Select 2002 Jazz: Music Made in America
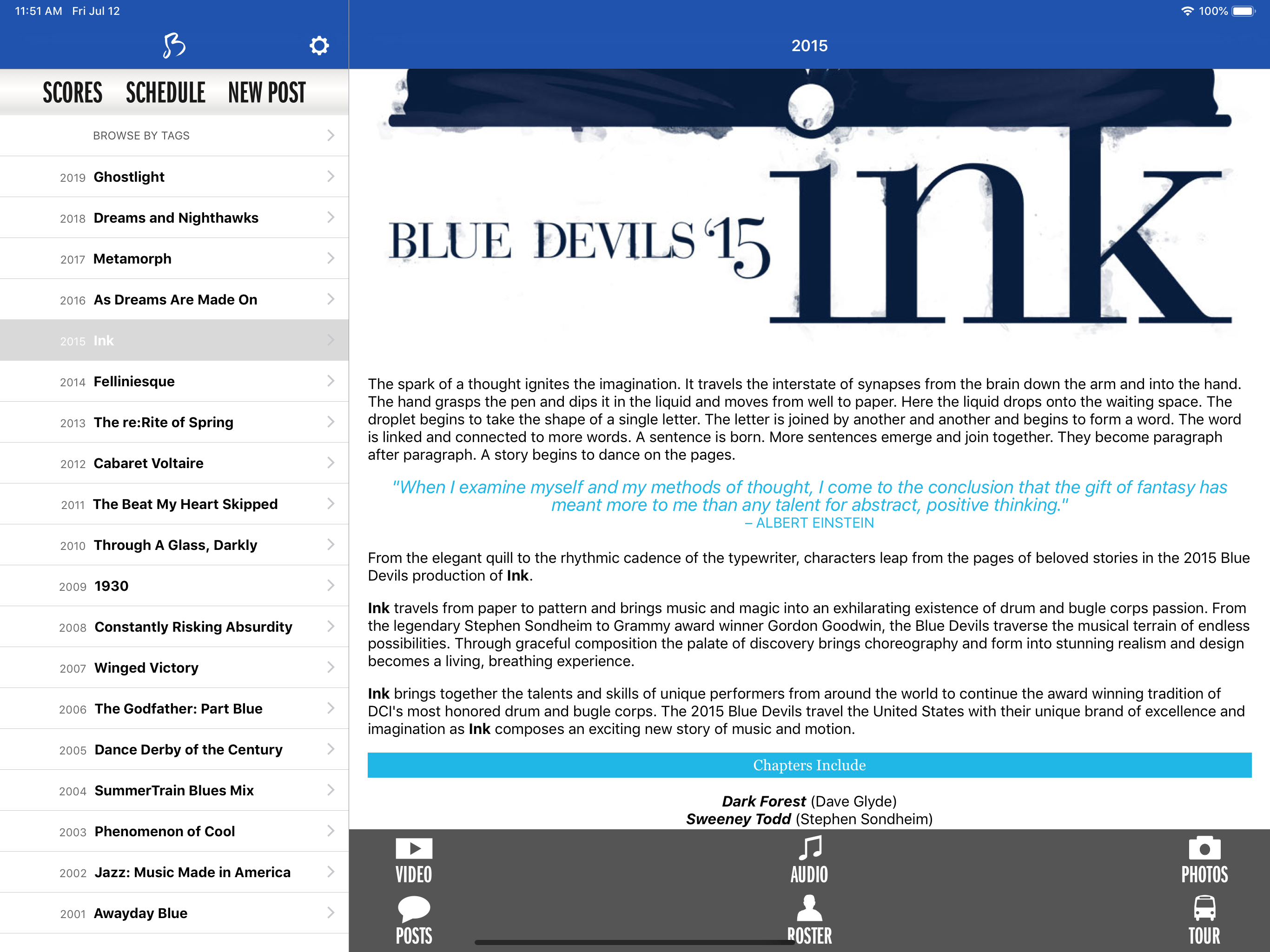This screenshot has width=1270, height=952. pyautogui.click(x=174, y=872)
